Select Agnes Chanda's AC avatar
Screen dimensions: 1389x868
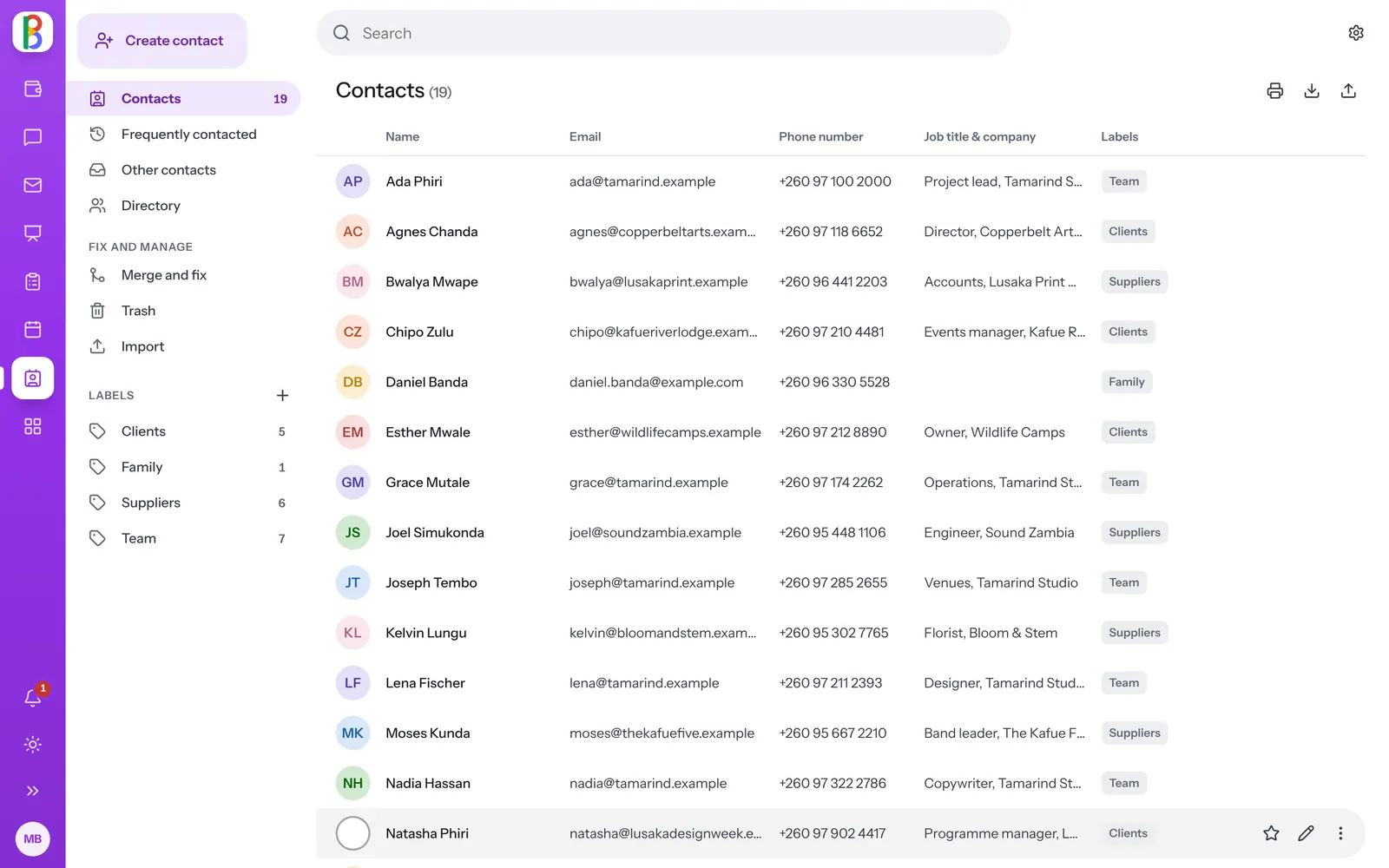[352, 232]
